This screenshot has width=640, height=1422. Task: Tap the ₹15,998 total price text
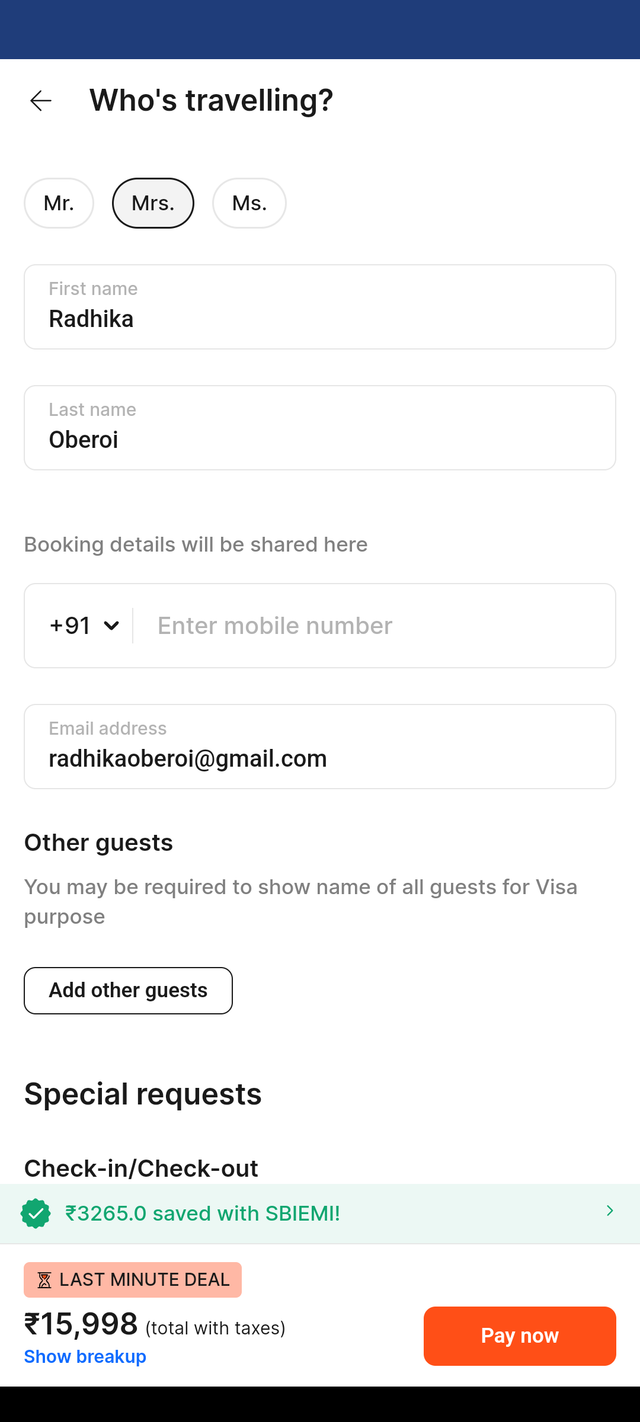pos(81,1324)
